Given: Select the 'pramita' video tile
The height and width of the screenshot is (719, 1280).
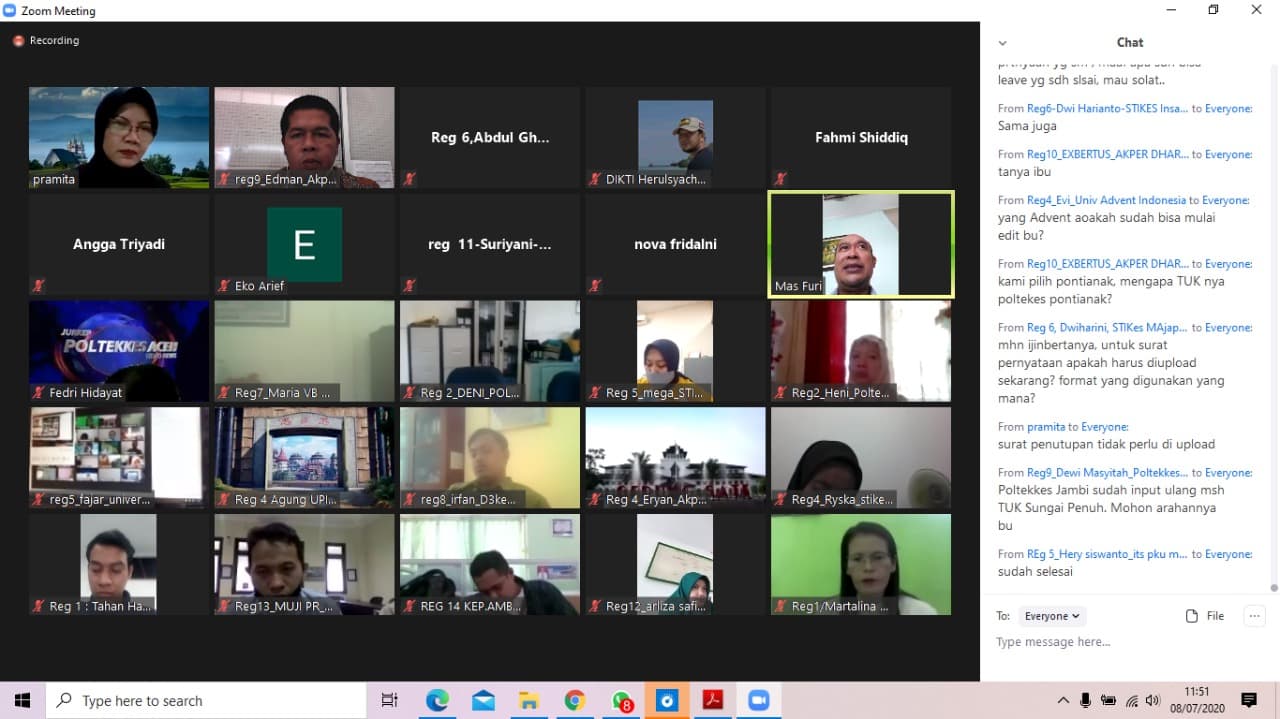Looking at the screenshot, I should 119,137.
